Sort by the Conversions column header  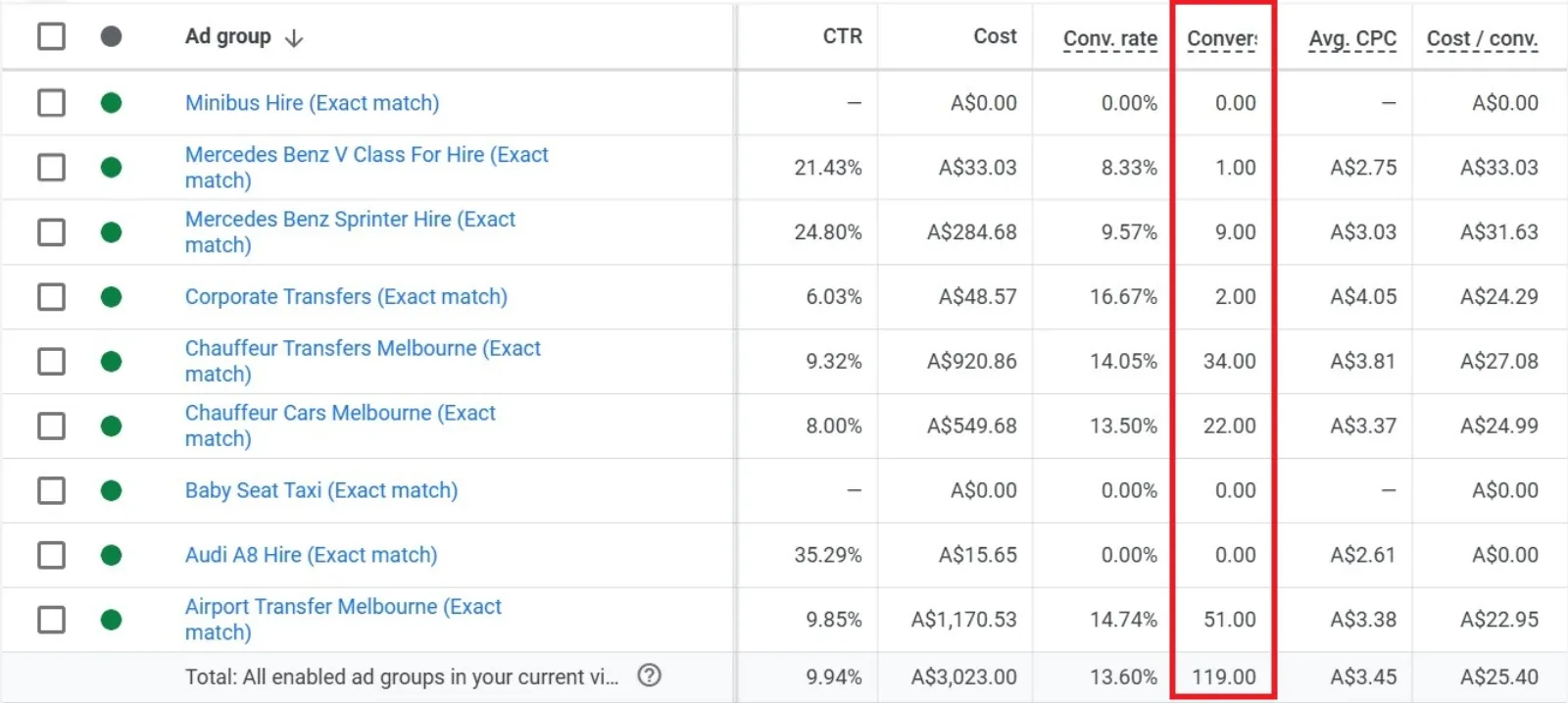(x=1222, y=38)
